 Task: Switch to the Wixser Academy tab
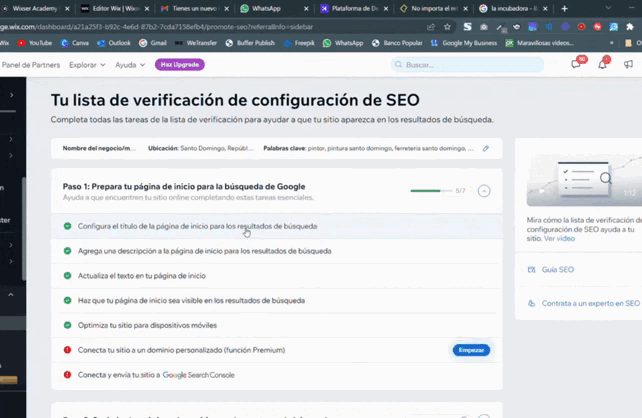(x=35, y=9)
